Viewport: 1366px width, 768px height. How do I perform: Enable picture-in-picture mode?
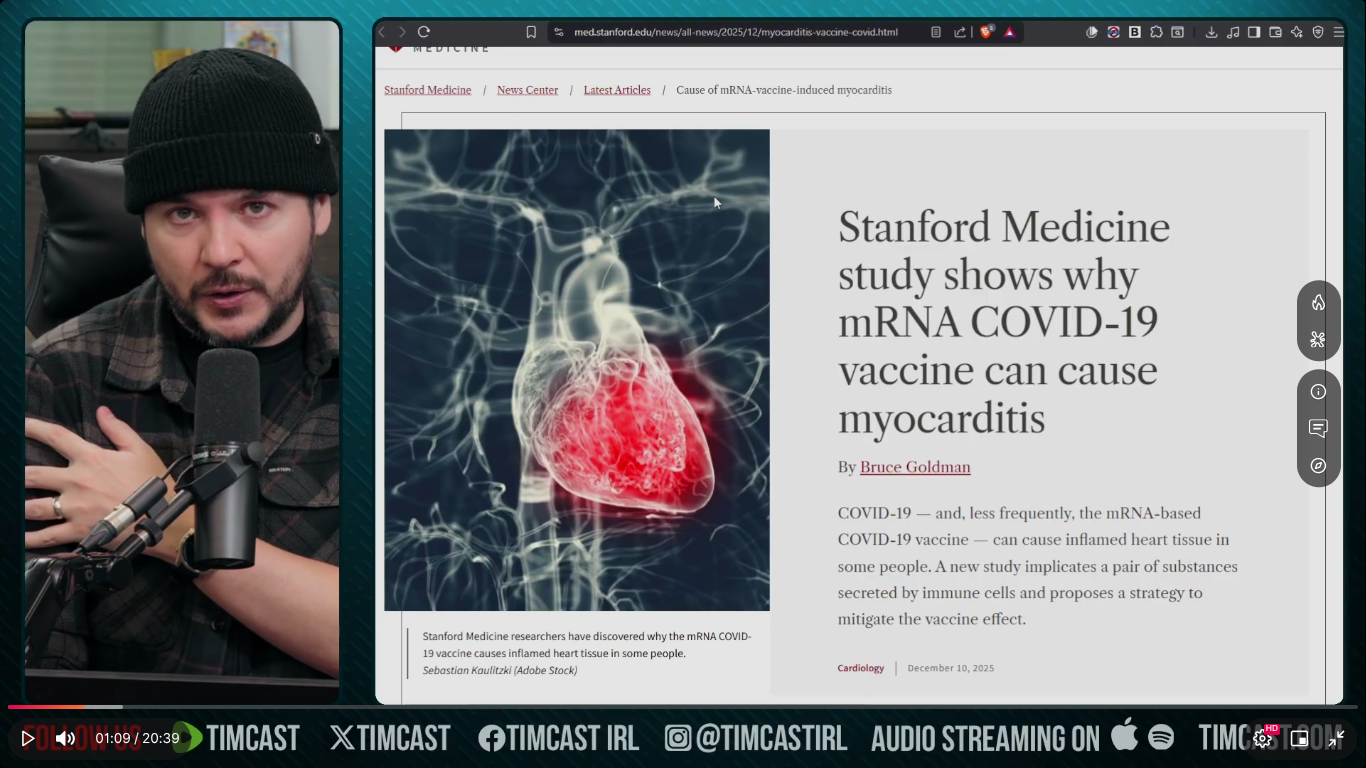coord(1300,738)
